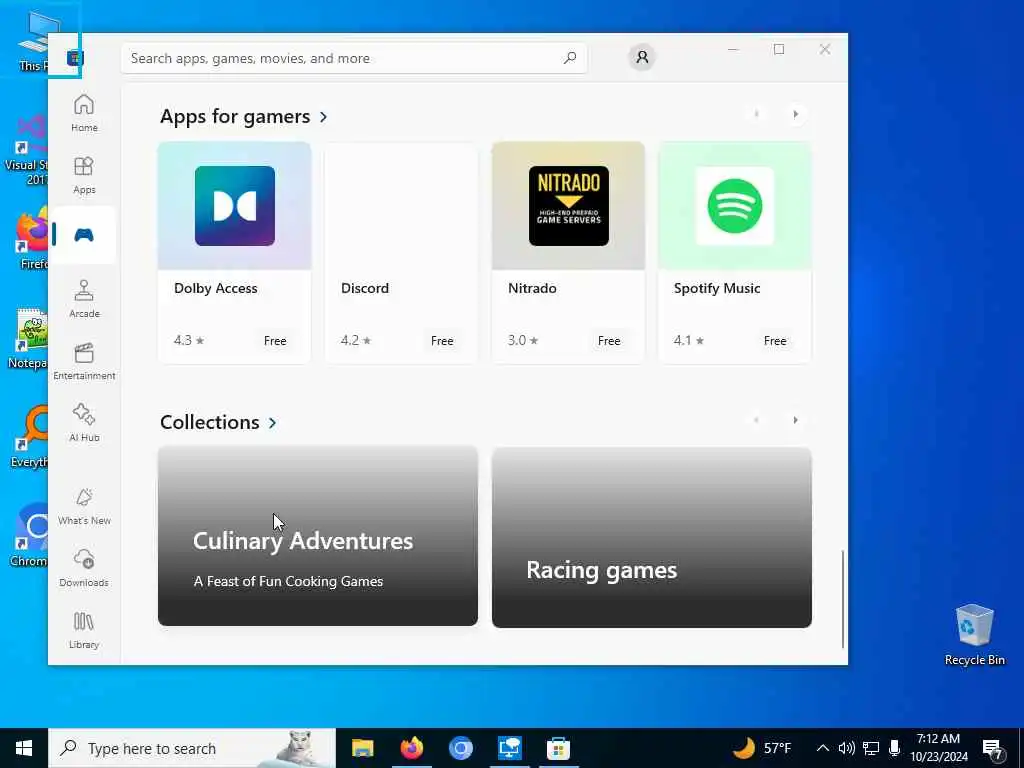1024x768 pixels.
Task: Select the Recycle Bin desktop icon
Action: coord(974,634)
